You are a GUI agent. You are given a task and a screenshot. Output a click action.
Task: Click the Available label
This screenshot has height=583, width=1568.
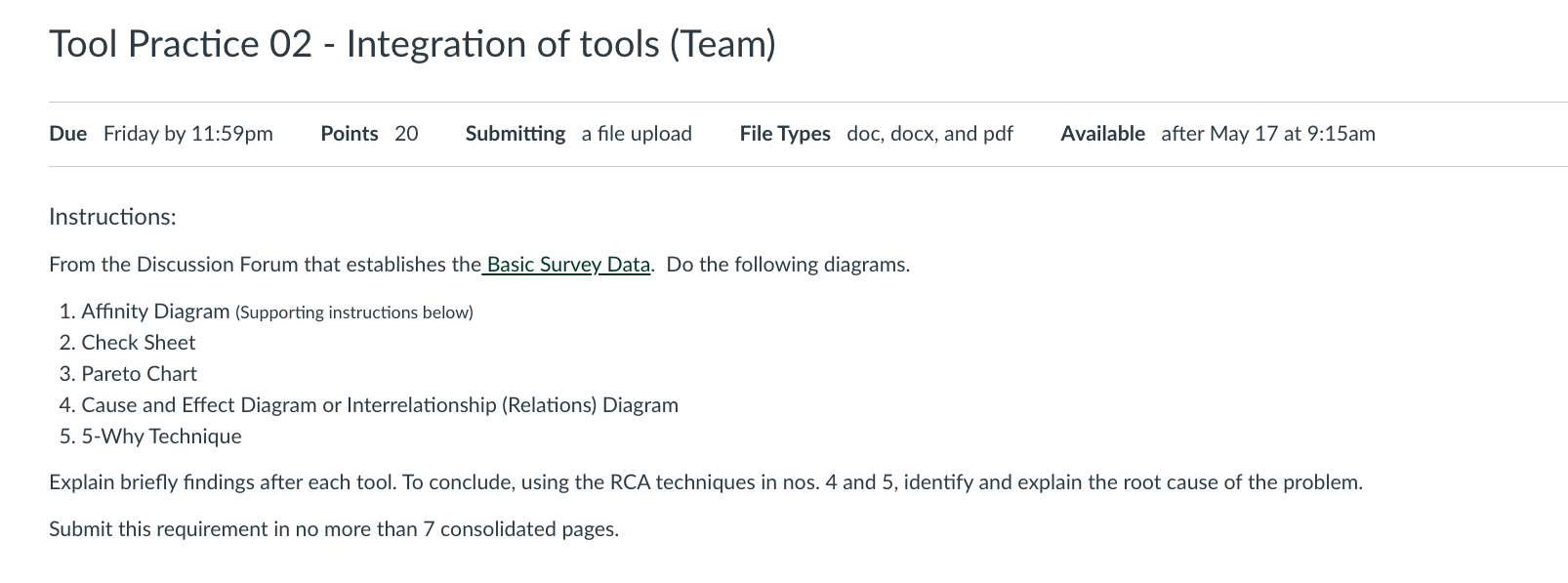point(1102,134)
